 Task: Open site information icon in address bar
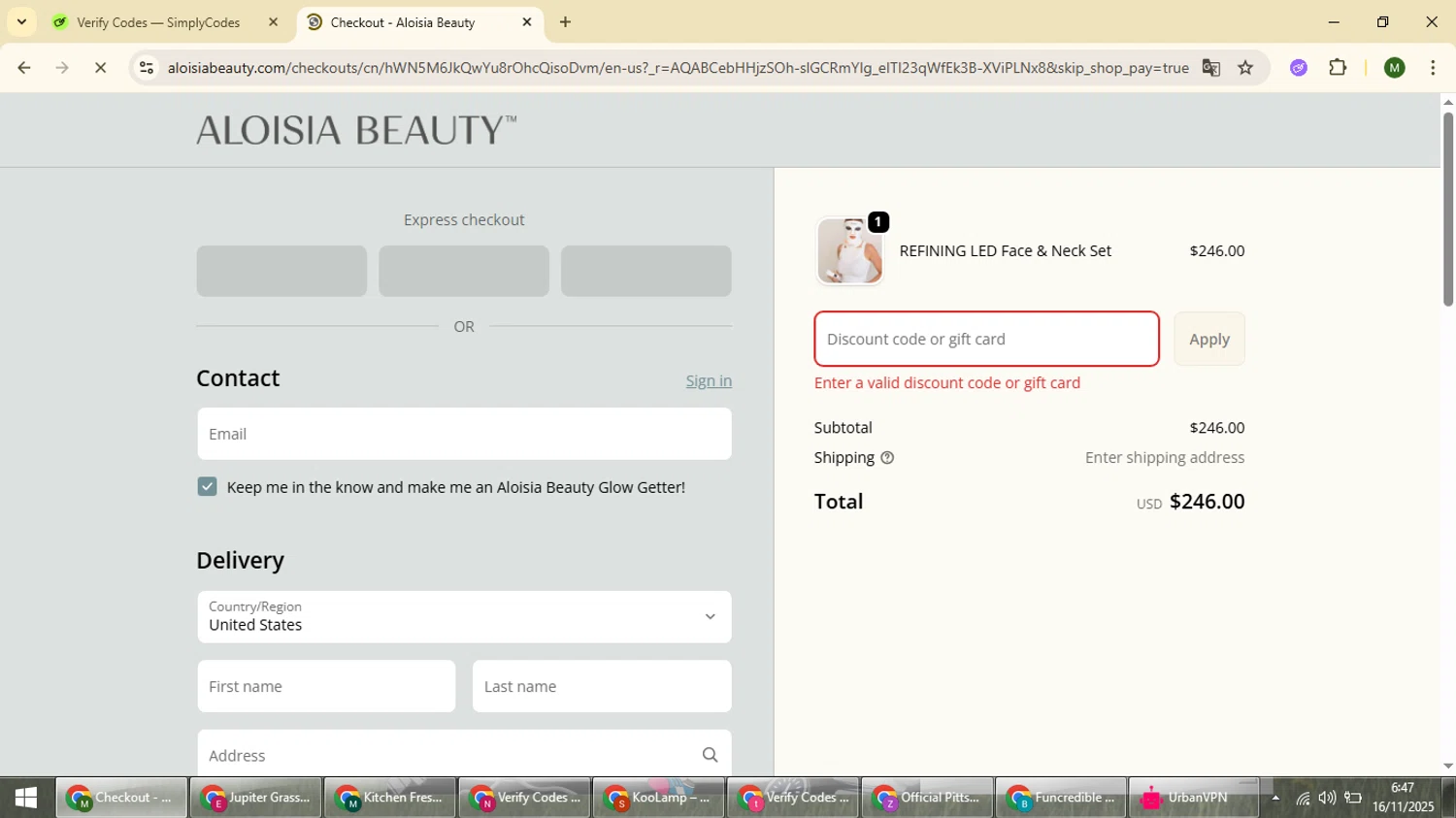147,68
